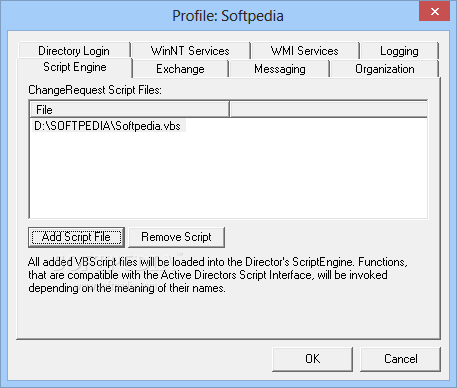
Task: Close the Profile: Softpedia window
Action: point(434,12)
